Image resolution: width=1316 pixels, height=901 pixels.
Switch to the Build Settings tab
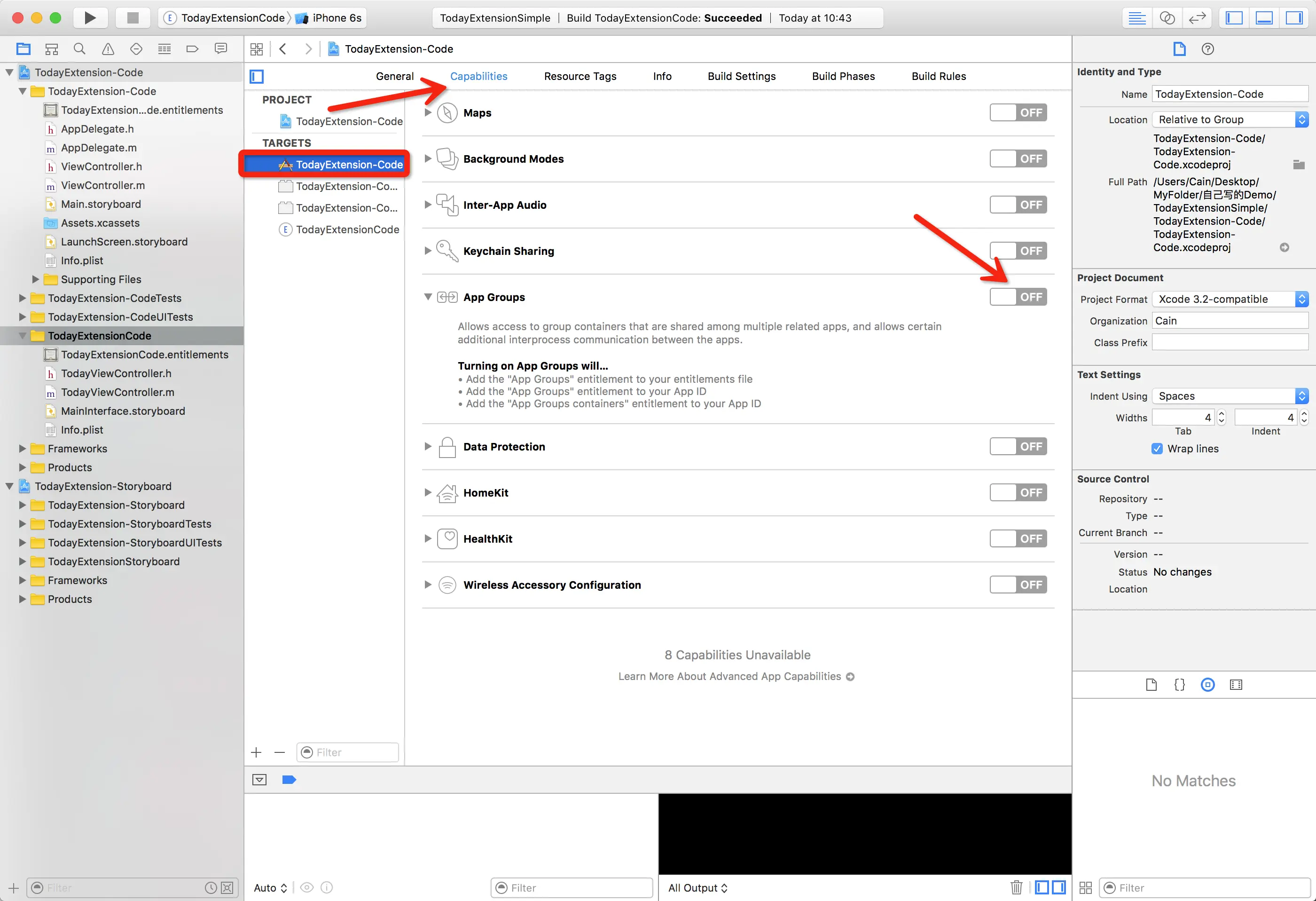click(x=741, y=76)
